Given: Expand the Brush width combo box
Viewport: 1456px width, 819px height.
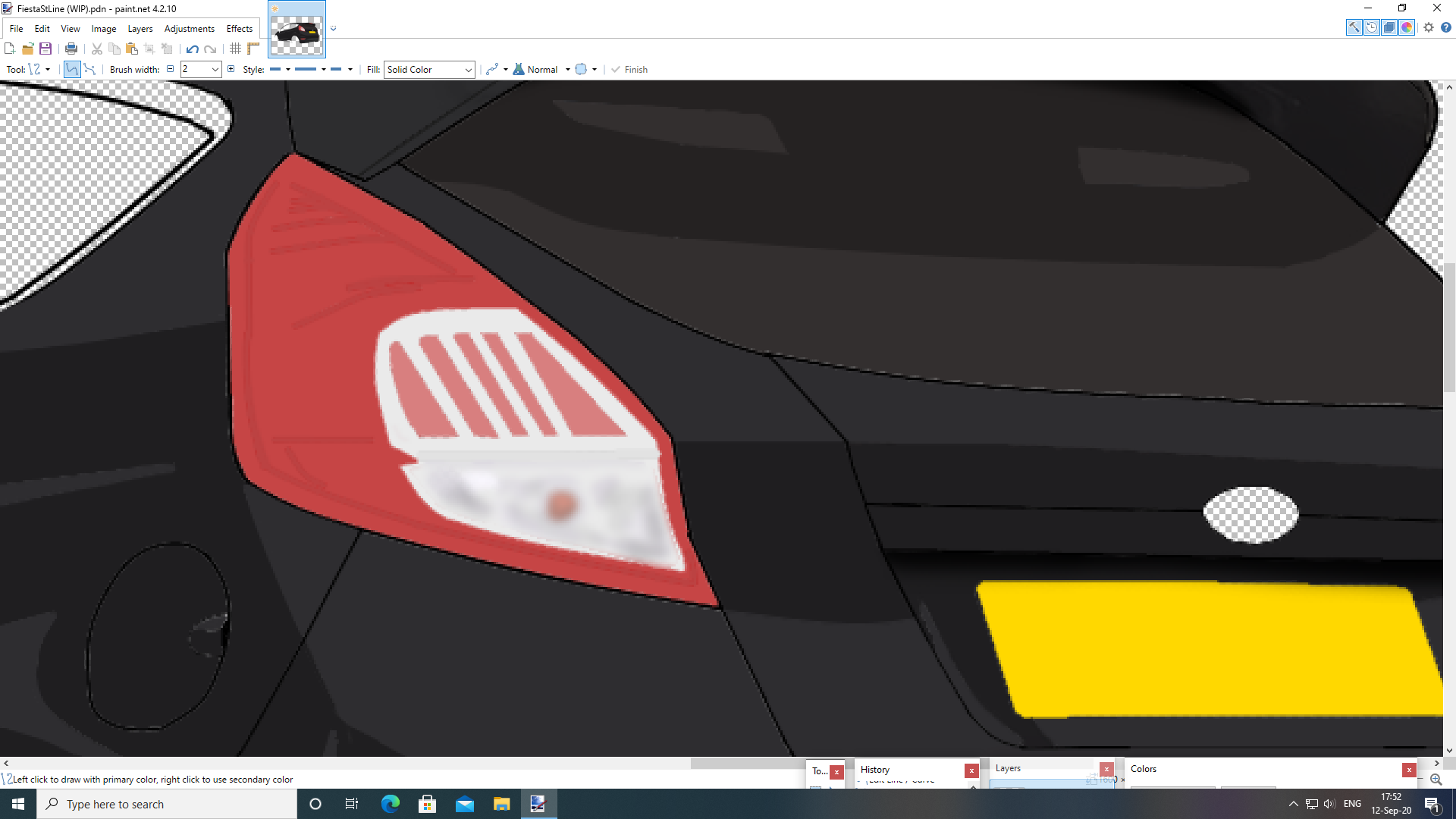Looking at the screenshot, I should click(215, 70).
